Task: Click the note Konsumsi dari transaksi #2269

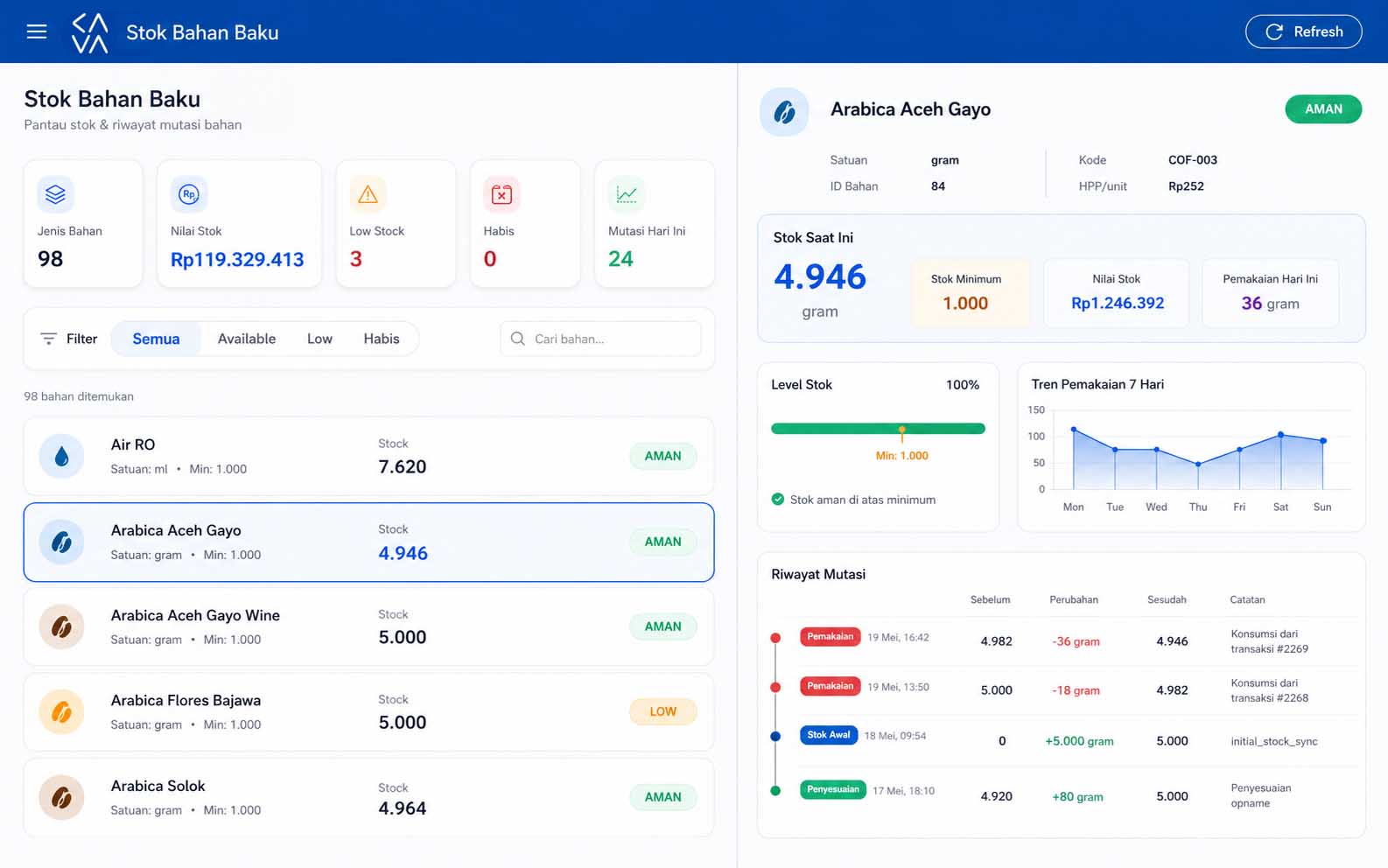Action: click(x=1269, y=641)
